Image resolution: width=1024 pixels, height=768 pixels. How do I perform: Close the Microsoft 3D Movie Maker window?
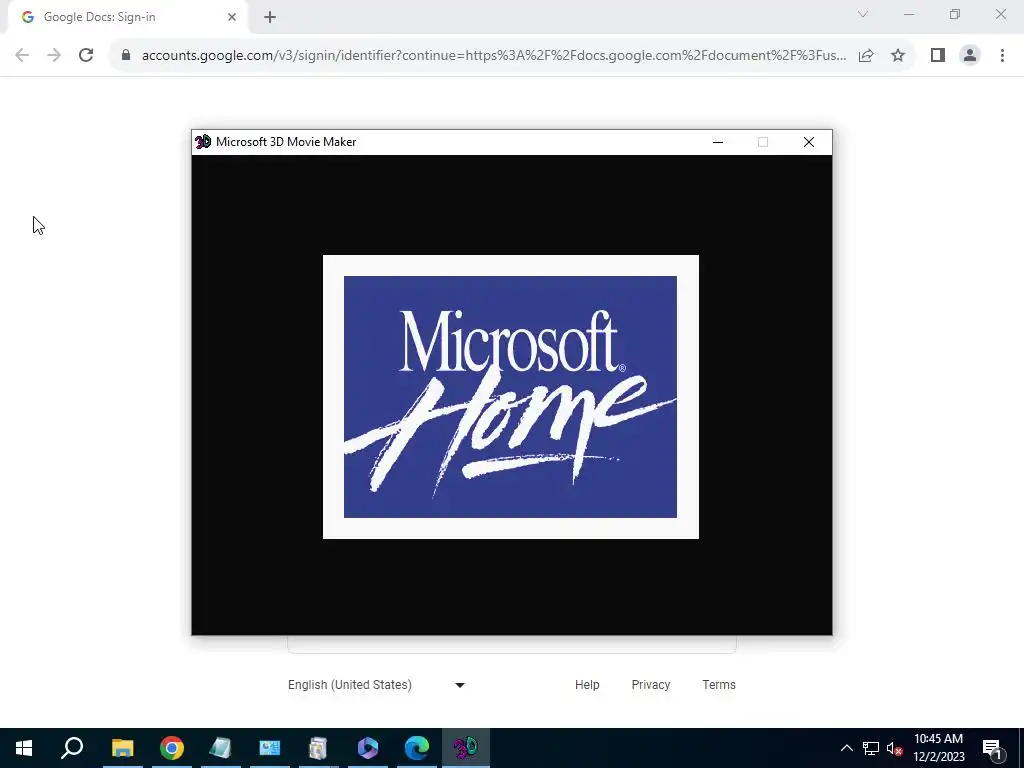tap(808, 142)
